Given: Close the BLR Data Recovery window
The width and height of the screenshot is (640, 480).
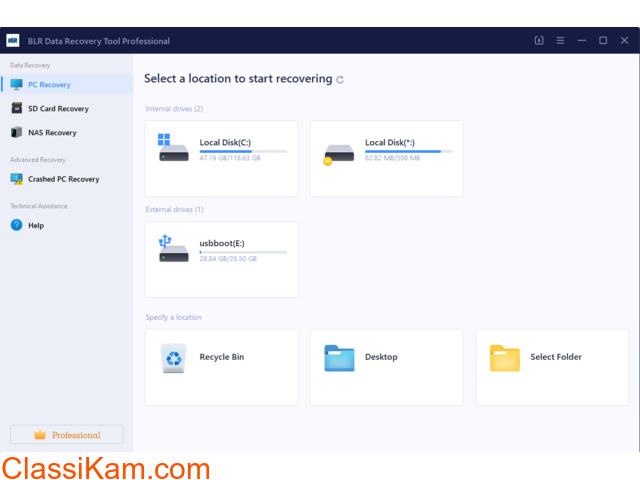Looking at the screenshot, I should point(624,40).
